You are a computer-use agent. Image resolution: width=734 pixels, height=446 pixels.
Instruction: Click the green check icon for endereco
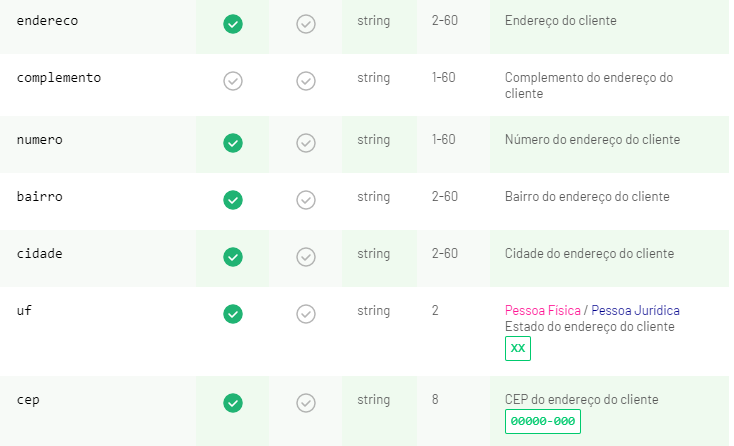(x=233, y=24)
